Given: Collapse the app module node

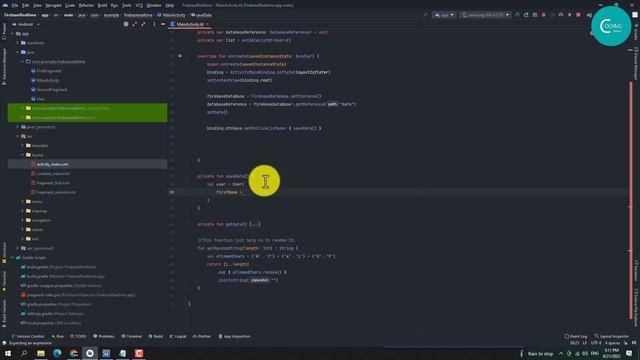Looking at the screenshot, I should tap(13, 33).
